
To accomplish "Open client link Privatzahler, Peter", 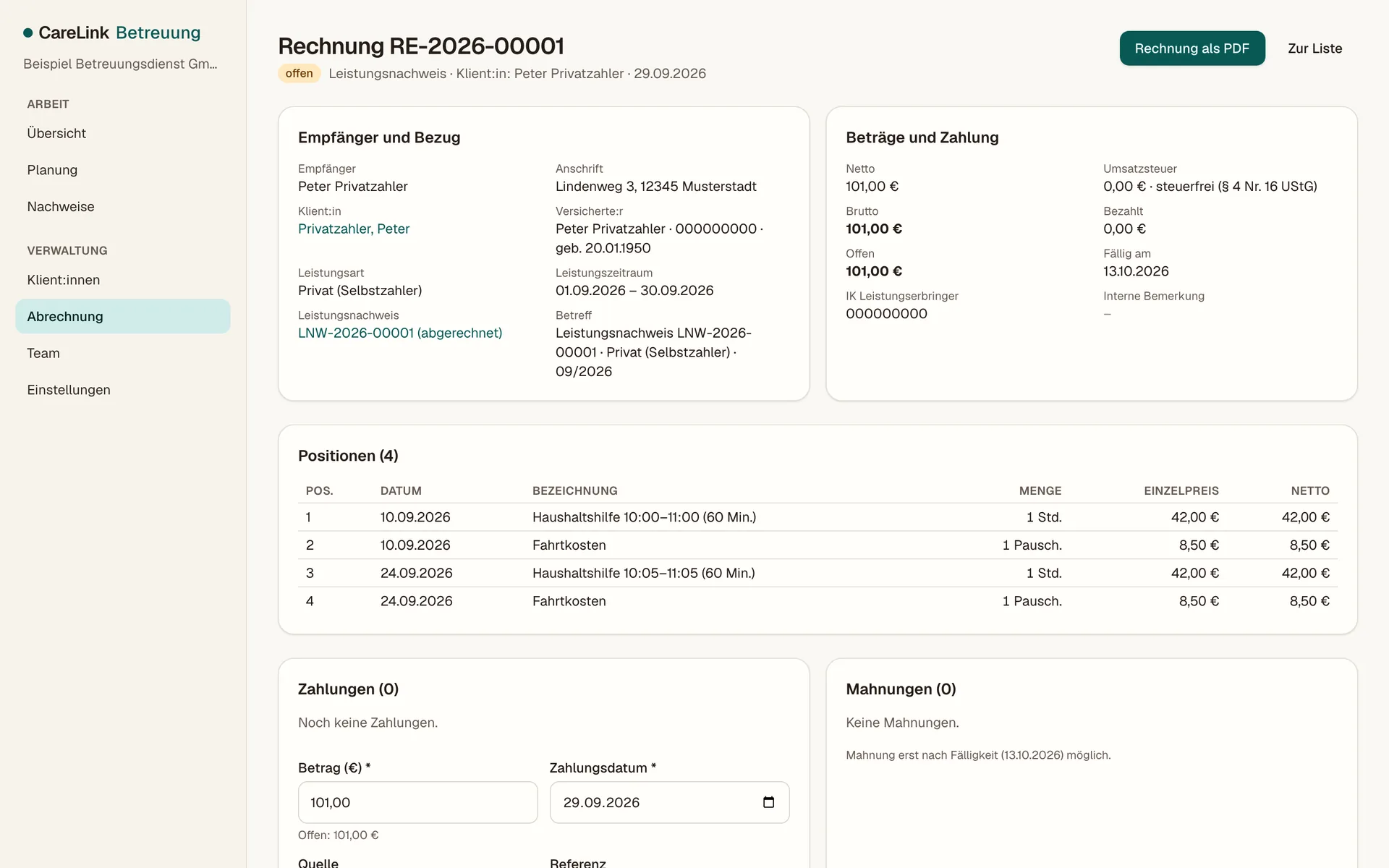I will [354, 229].
